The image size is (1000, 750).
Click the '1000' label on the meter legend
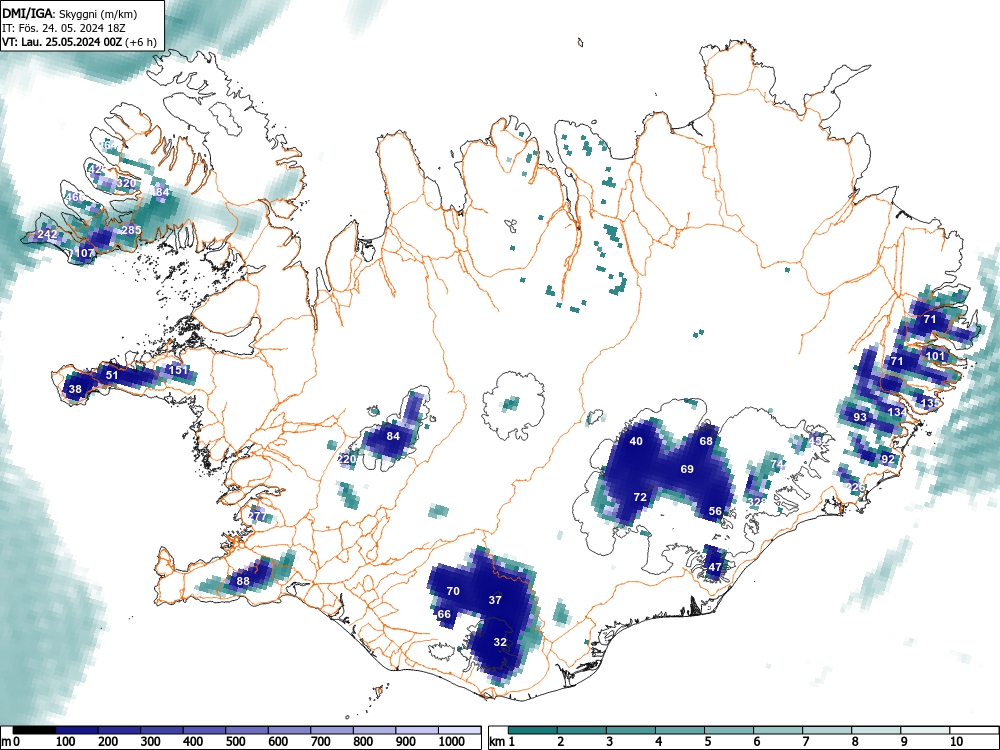[x=452, y=742]
